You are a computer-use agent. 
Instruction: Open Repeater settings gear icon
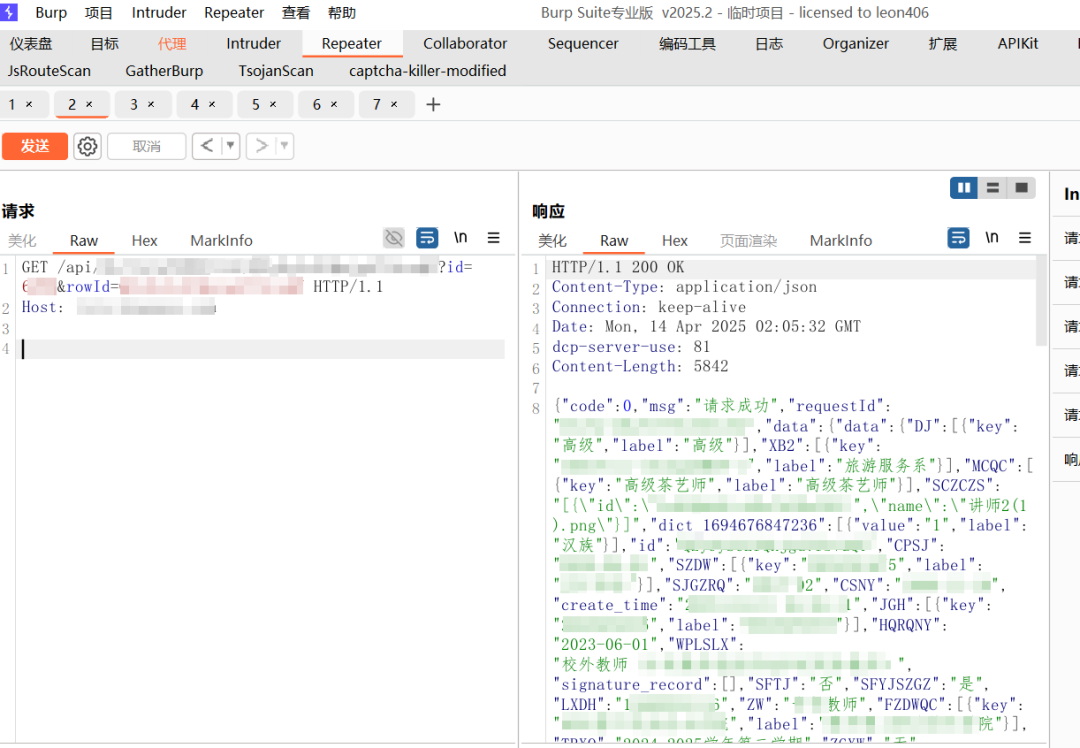coord(87,146)
